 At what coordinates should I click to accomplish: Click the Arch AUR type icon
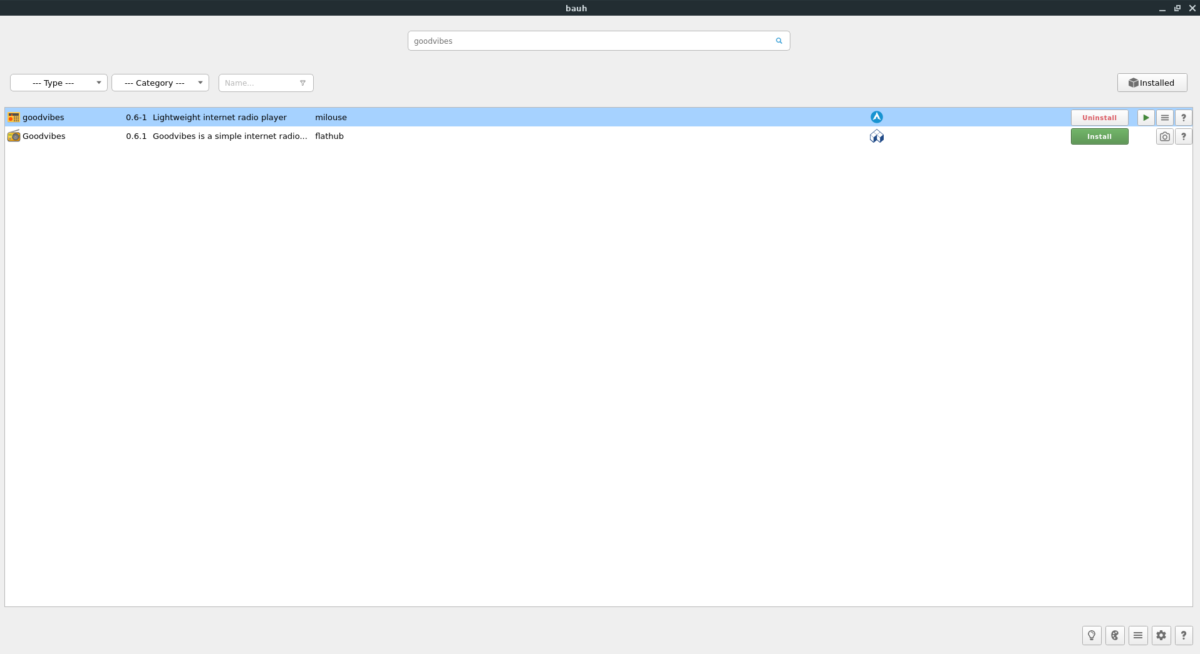tap(877, 117)
